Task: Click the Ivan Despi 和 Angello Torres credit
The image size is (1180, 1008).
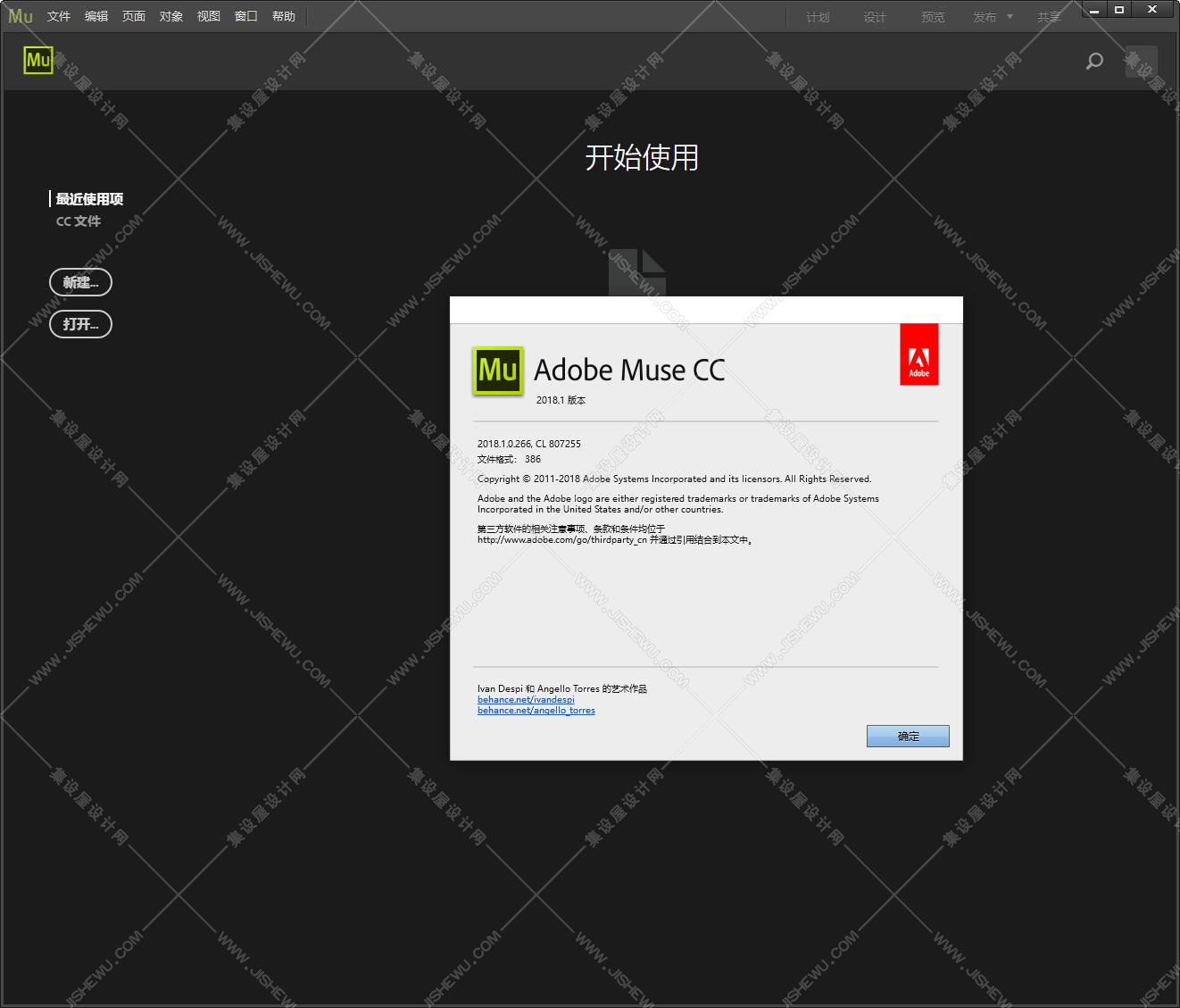Action: 561,689
